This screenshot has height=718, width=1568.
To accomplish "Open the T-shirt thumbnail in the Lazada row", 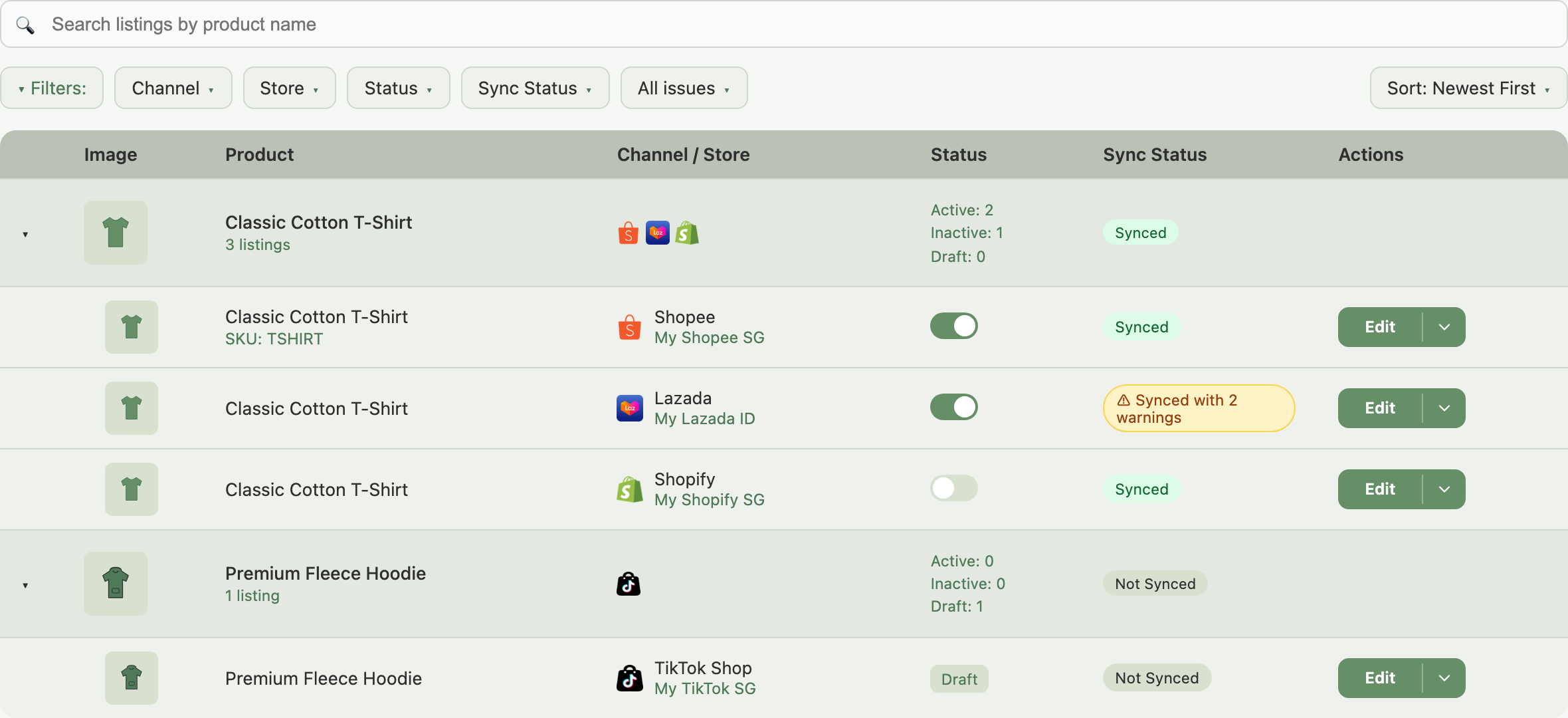I will click(x=132, y=408).
